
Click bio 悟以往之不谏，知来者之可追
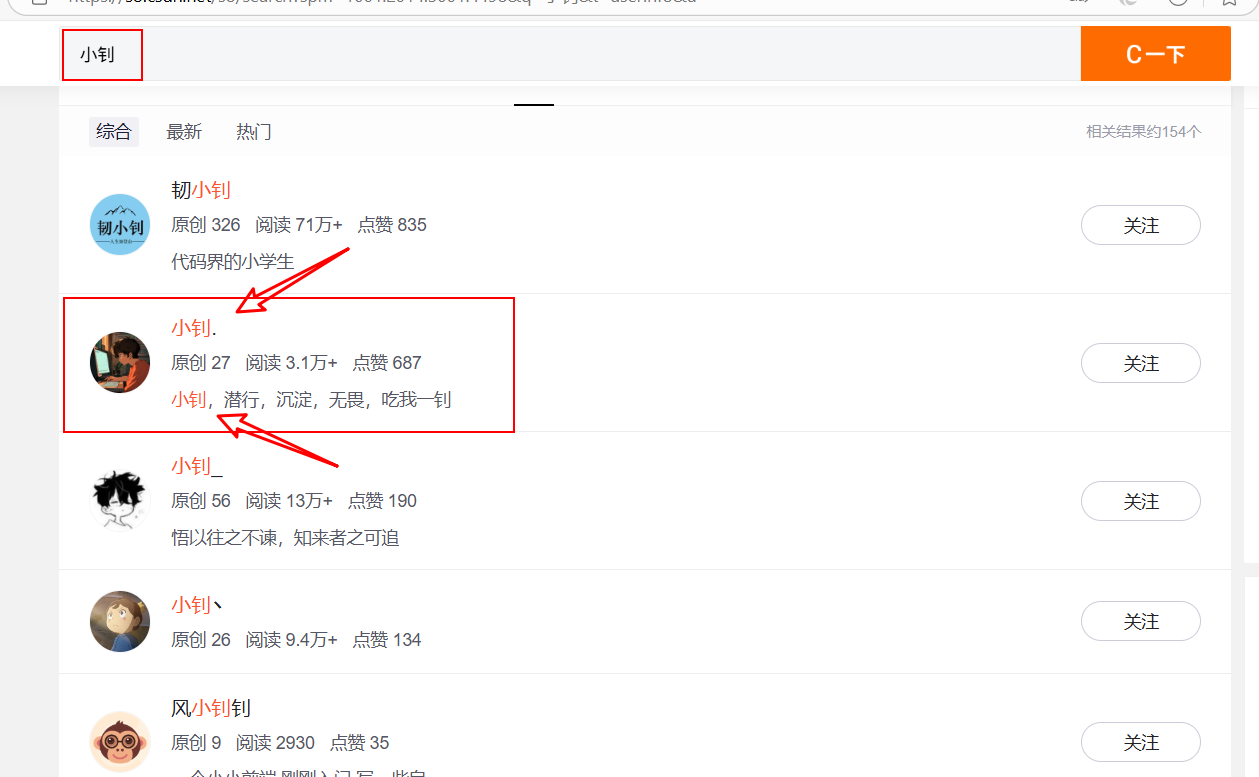point(285,538)
